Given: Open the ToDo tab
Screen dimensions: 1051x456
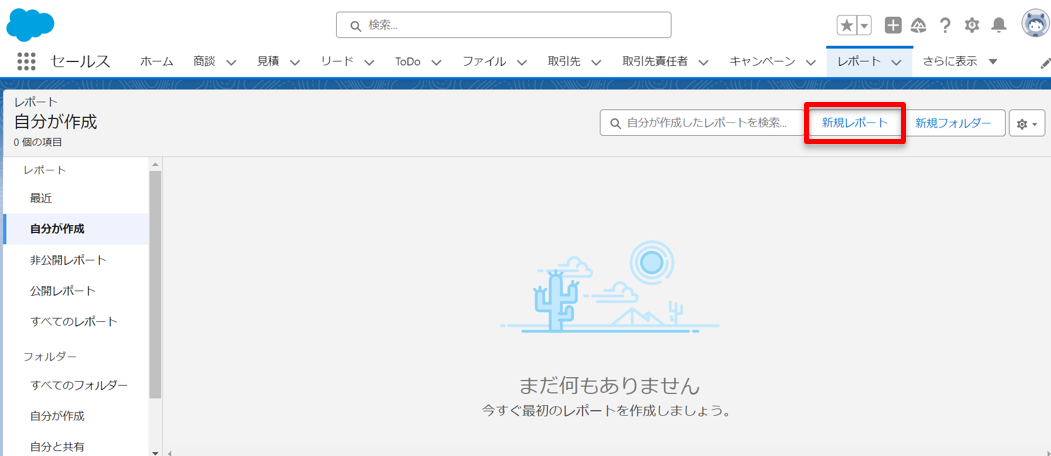Looking at the screenshot, I should click(x=408, y=62).
